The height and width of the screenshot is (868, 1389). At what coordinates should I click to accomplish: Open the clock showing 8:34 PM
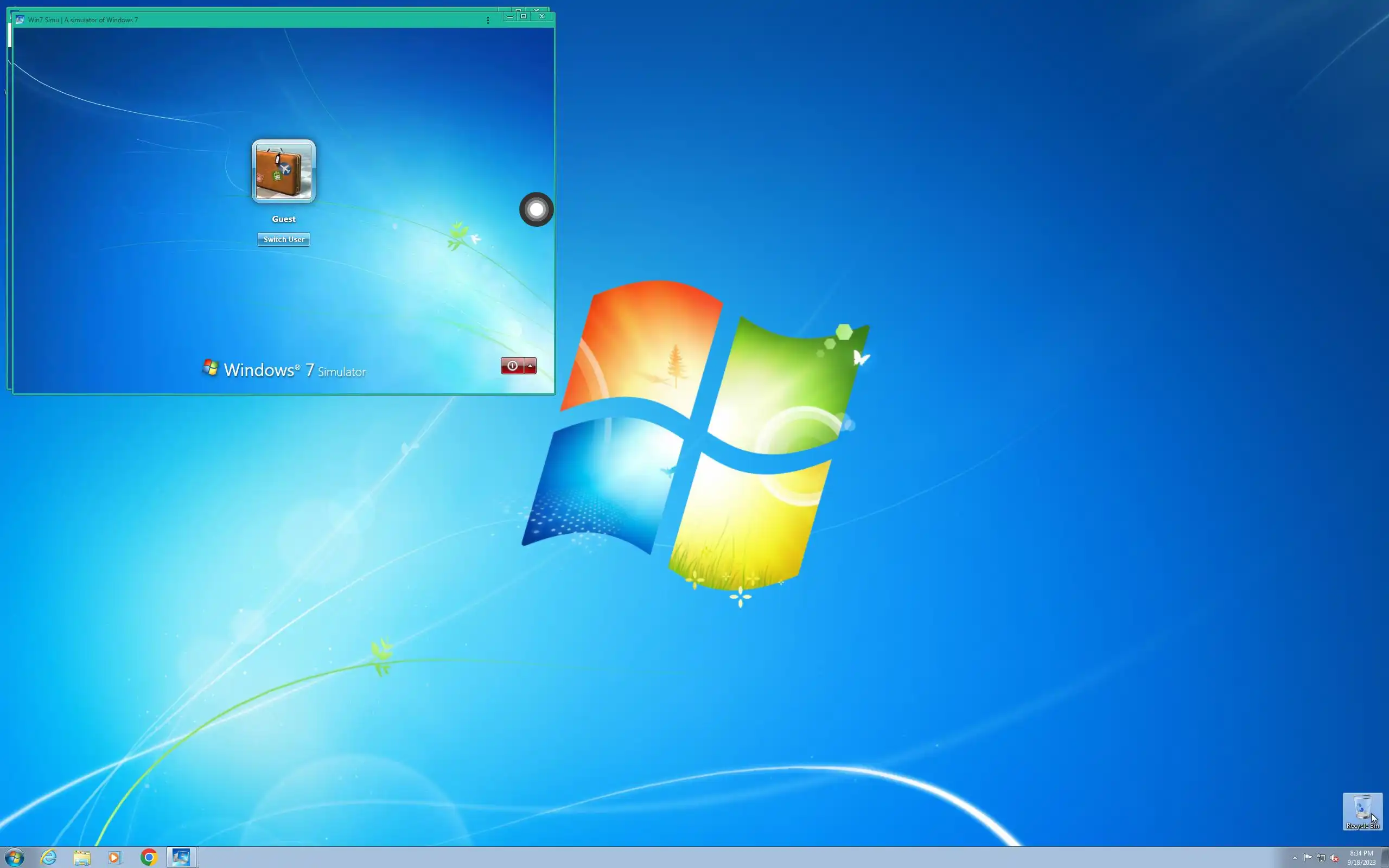tap(1361, 858)
